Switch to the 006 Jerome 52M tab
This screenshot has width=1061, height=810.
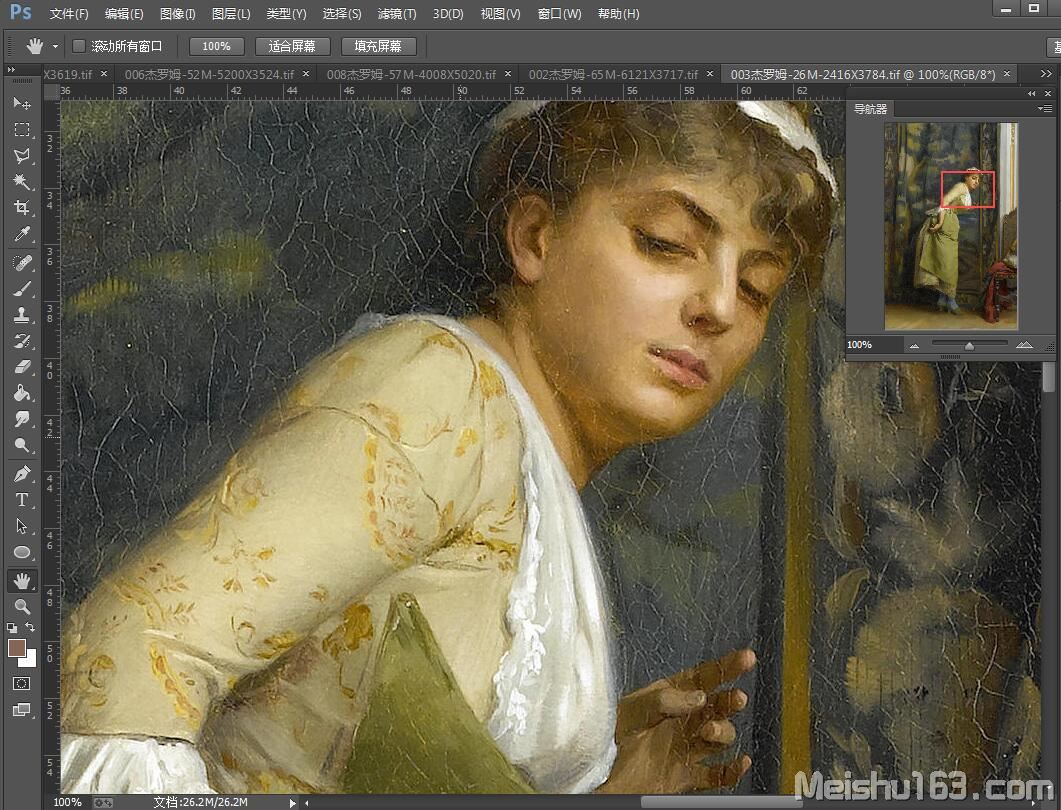209,74
